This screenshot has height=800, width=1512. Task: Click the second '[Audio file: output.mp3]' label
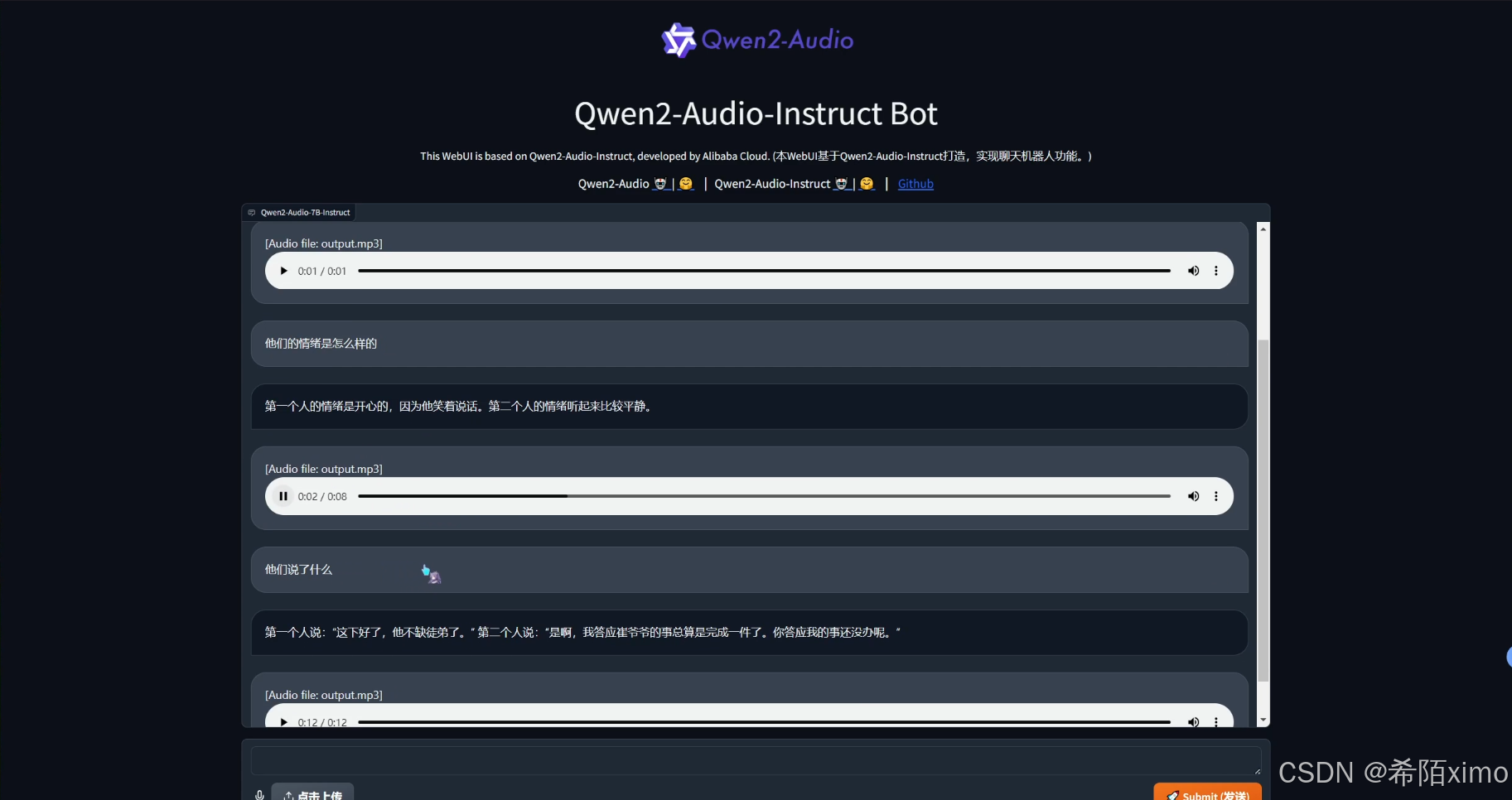pos(324,469)
